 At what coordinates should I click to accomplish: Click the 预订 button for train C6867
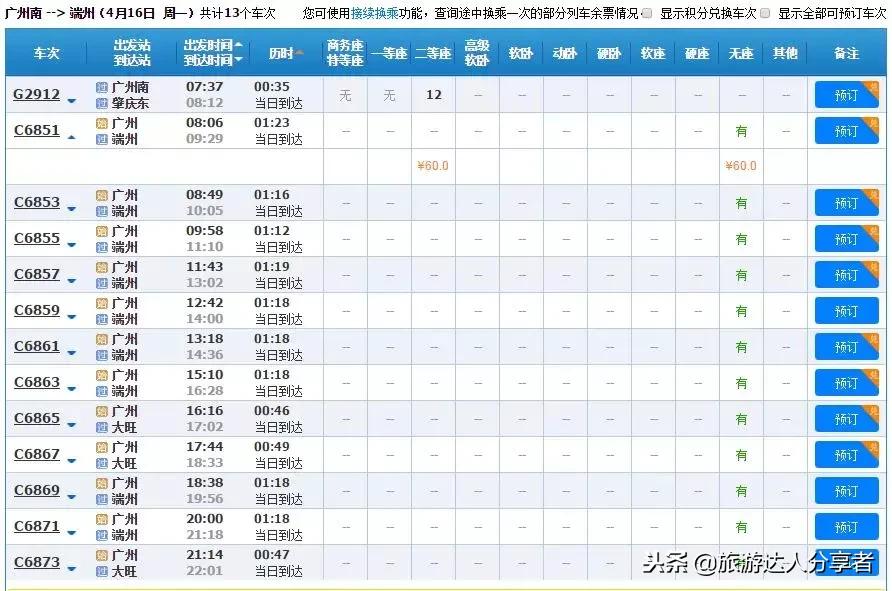[x=846, y=454]
